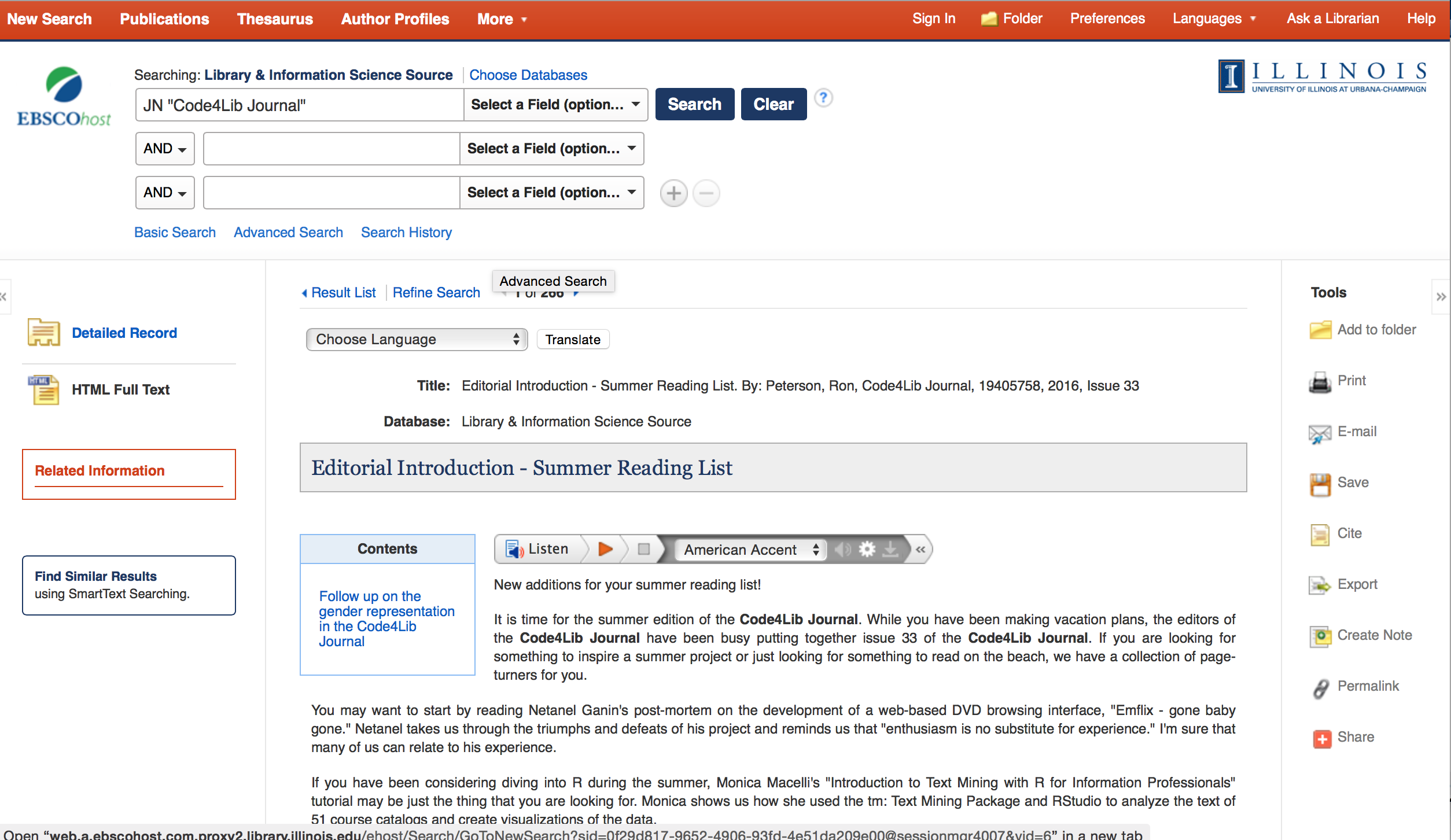Click the Detailed Record icon
The width and height of the screenshot is (1451, 840).
tap(44, 333)
